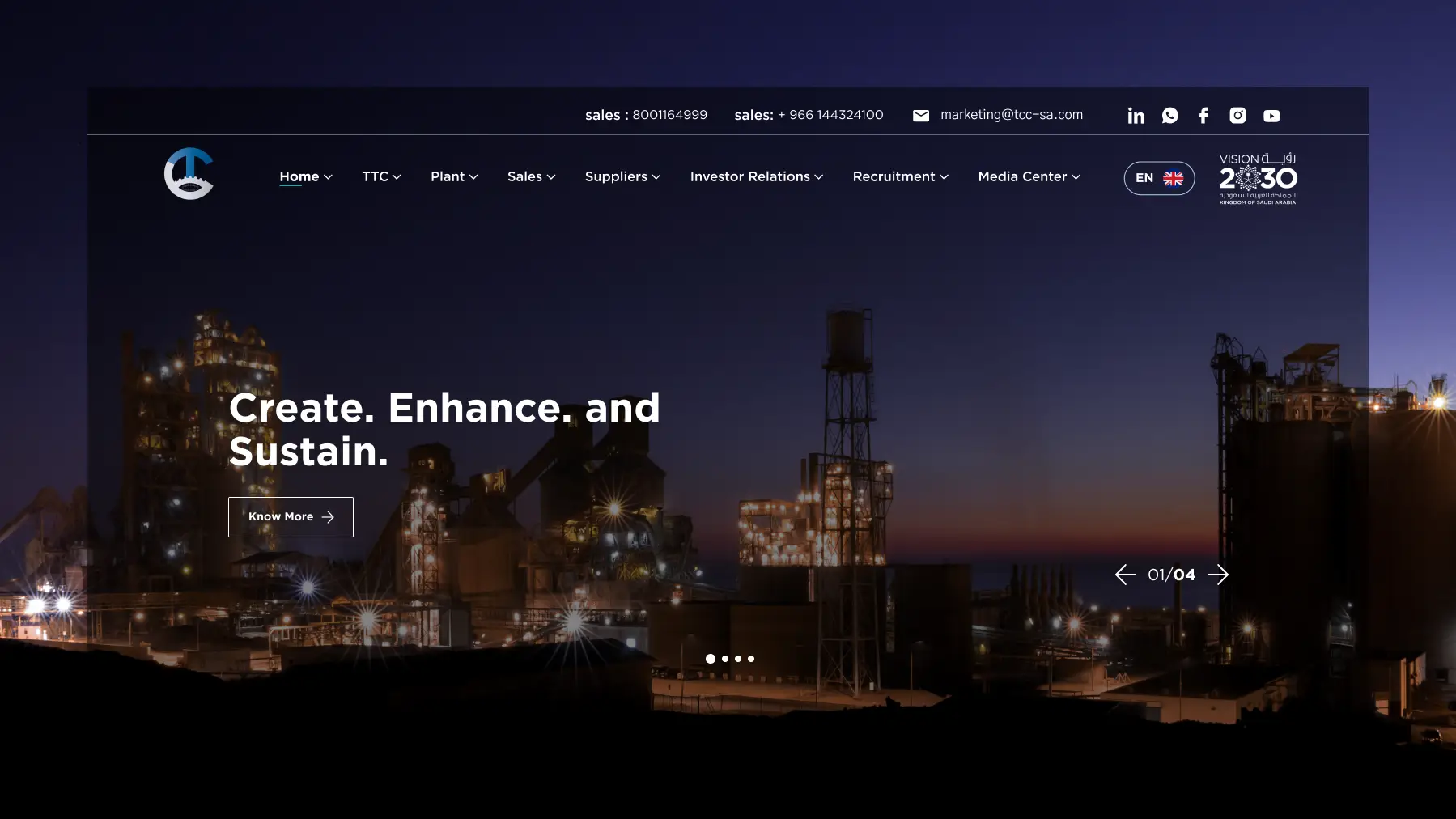Open the Instagram profile icon
This screenshot has height=819, width=1456.
[1237, 115]
